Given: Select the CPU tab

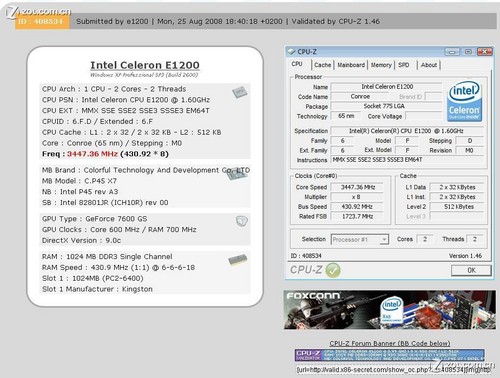Looking at the screenshot, I should (x=297, y=64).
